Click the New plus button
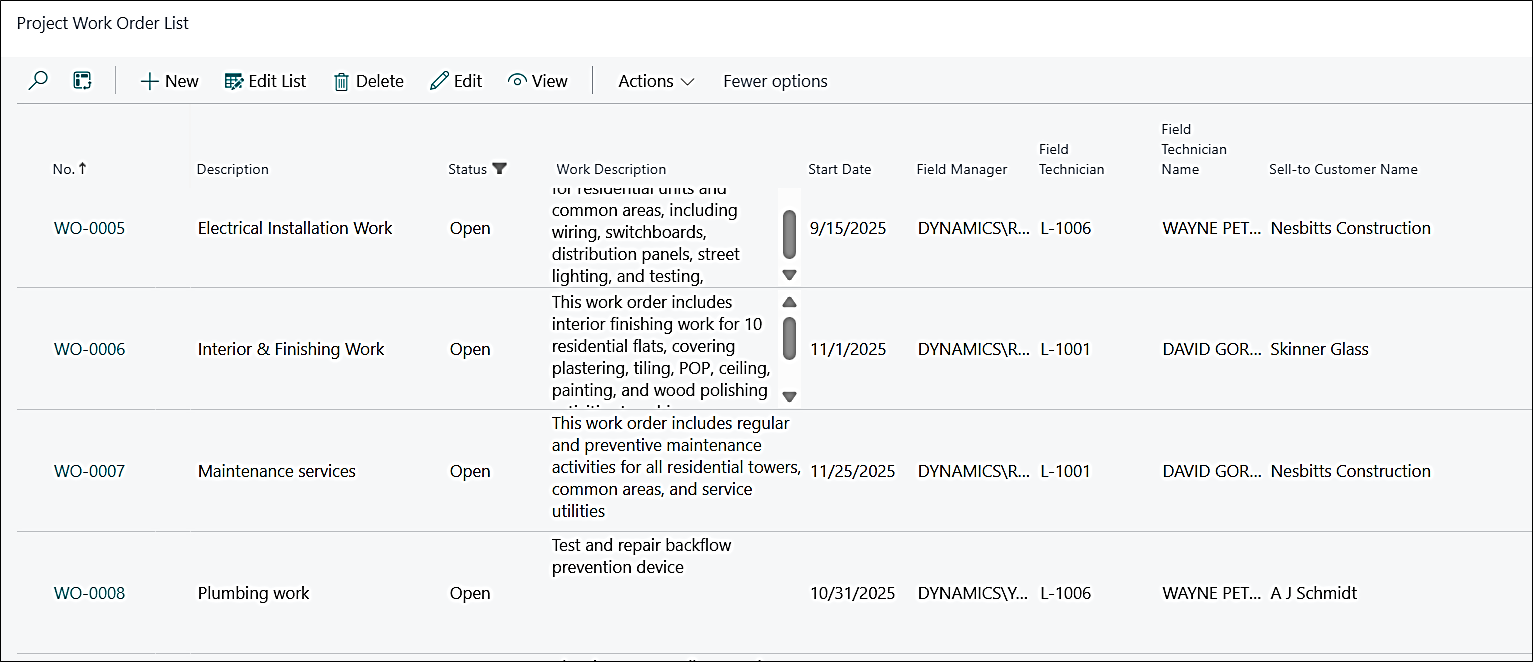1533x662 pixels. click(x=169, y=81)
